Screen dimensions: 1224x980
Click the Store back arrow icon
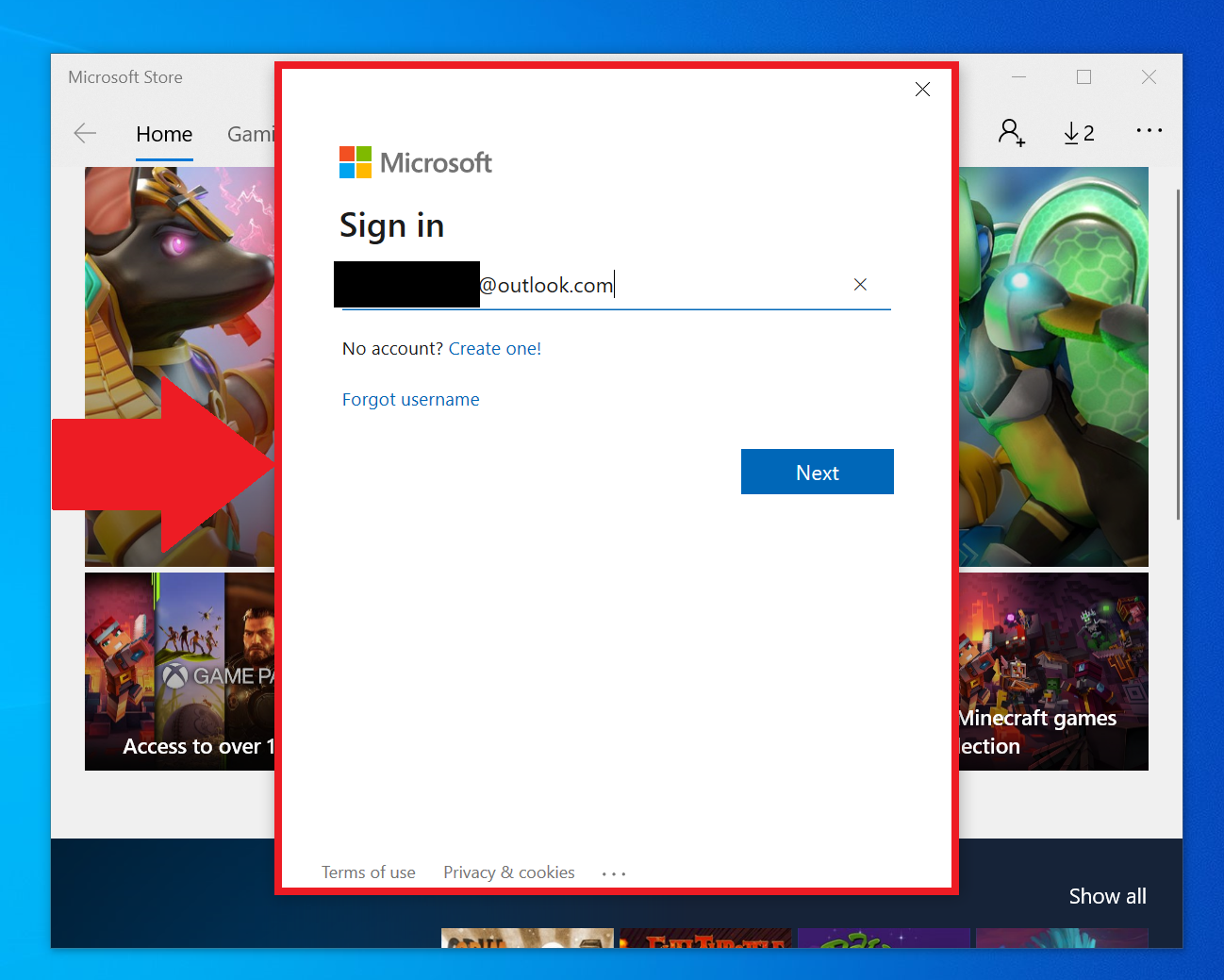pos(85,133)
